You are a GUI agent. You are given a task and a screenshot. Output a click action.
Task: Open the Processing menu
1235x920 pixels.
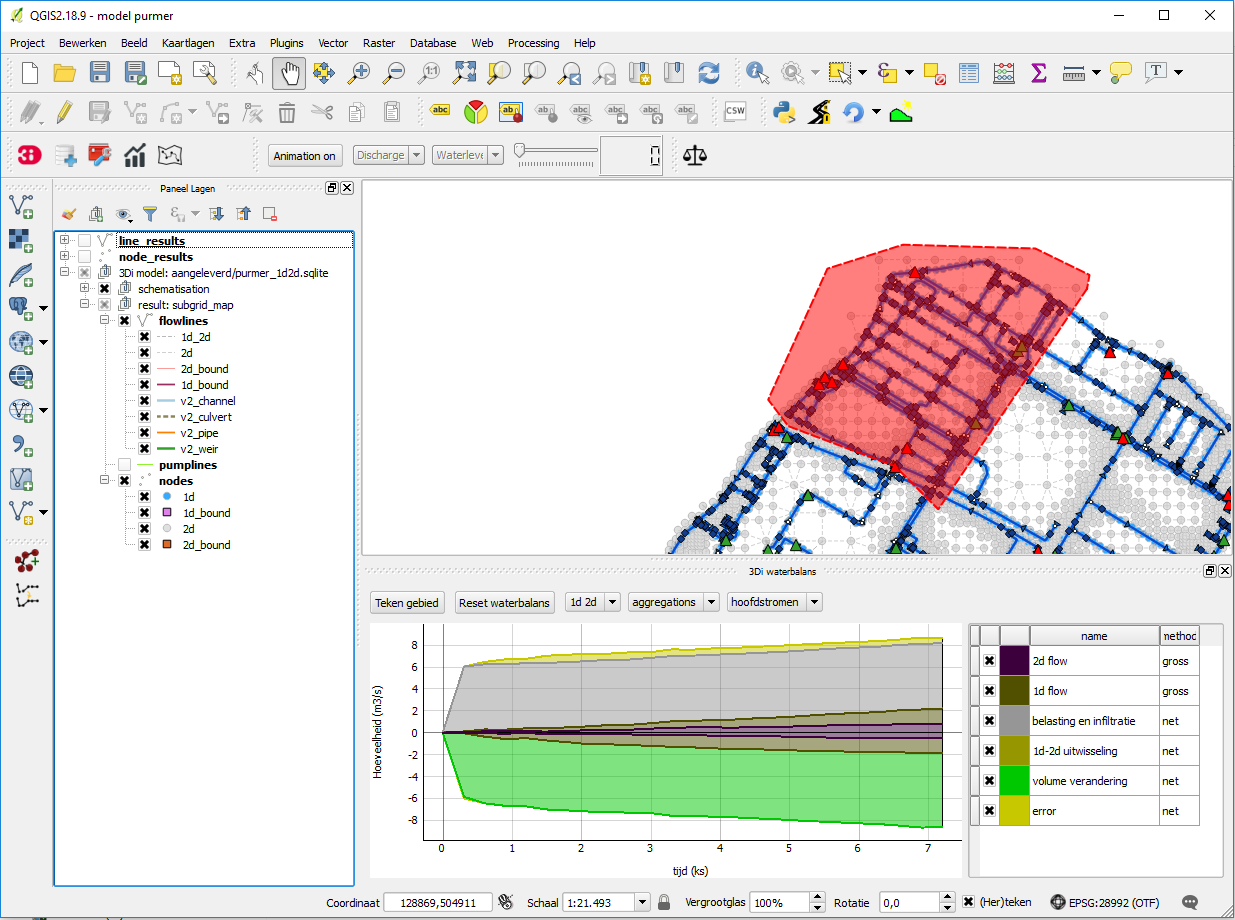click(x=533, y=43)
